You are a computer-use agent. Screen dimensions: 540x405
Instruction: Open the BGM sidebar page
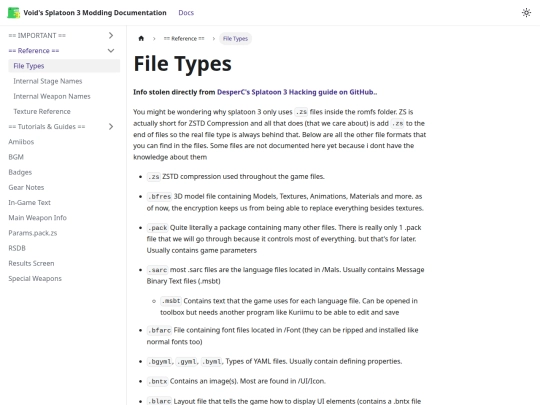coord(16,157)
